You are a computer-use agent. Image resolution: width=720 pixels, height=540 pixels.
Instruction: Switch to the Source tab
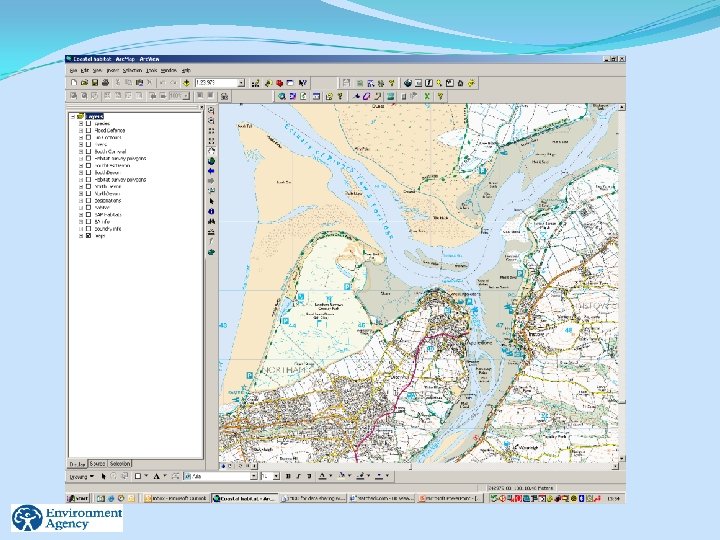[97, 464]
